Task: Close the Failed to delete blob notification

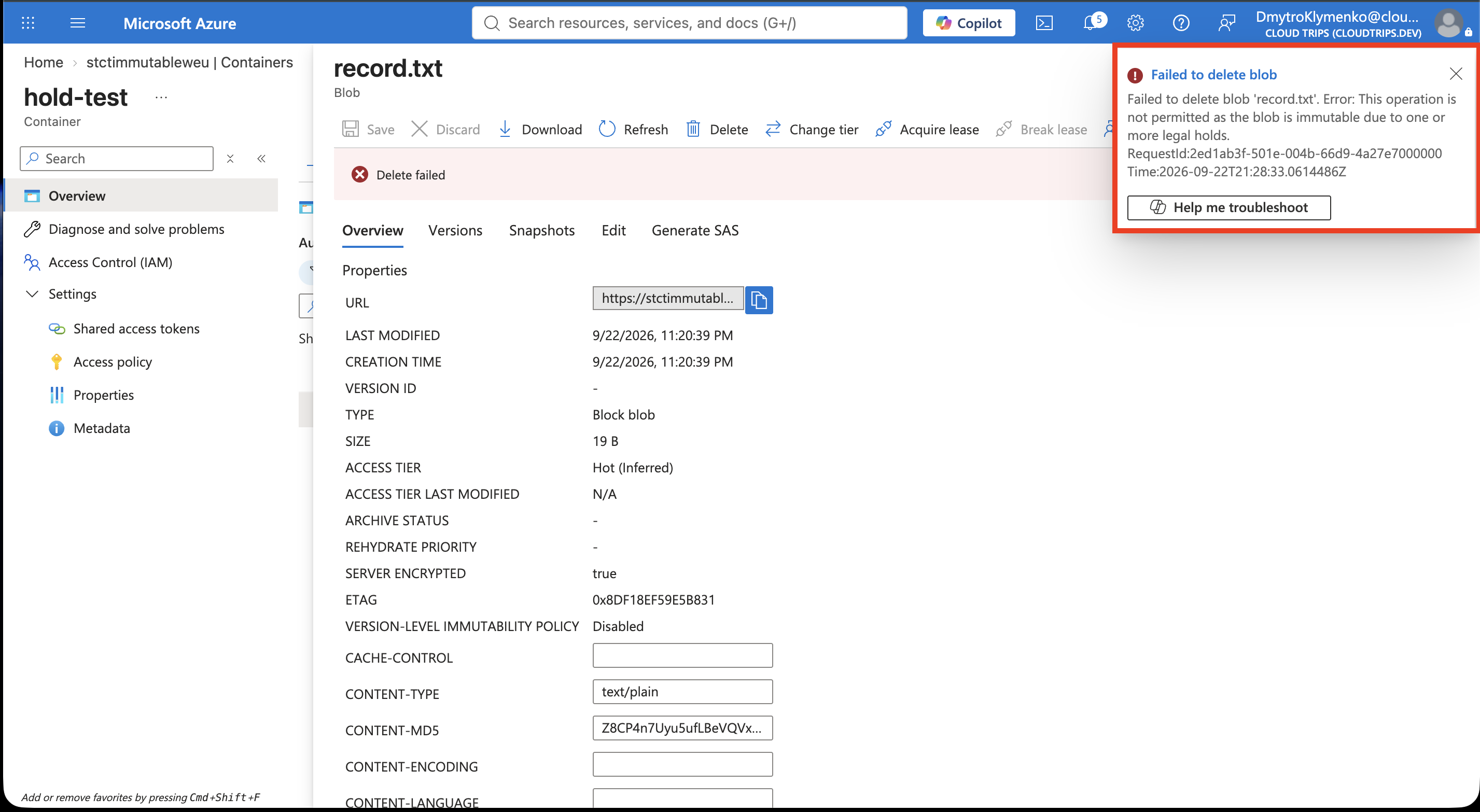Action: 1455,74
